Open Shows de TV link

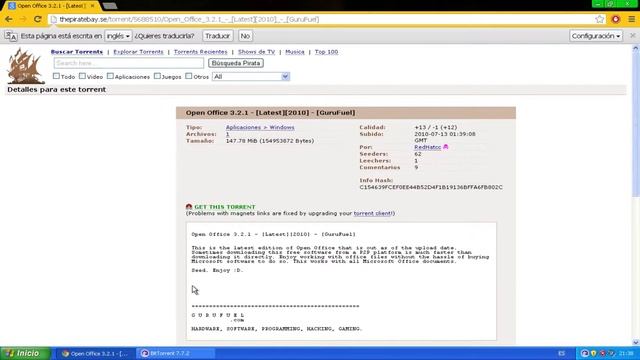click(256, 52)
